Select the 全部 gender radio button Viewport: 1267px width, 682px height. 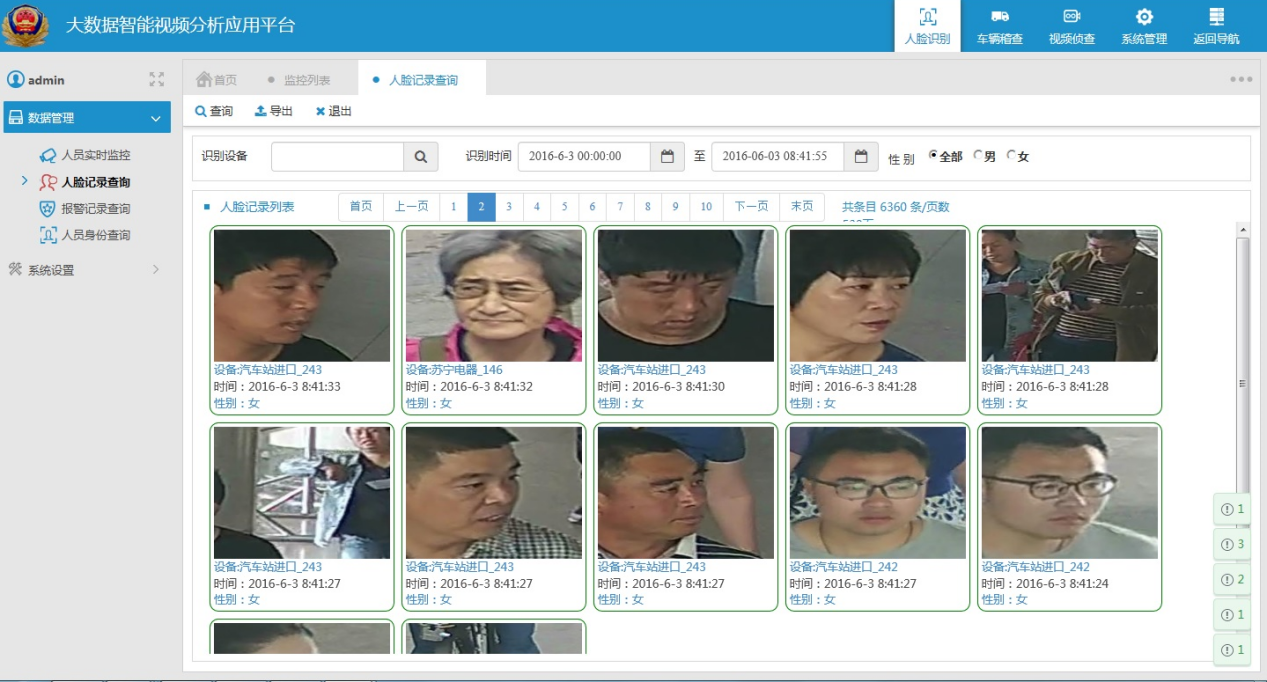coord(934,155)
